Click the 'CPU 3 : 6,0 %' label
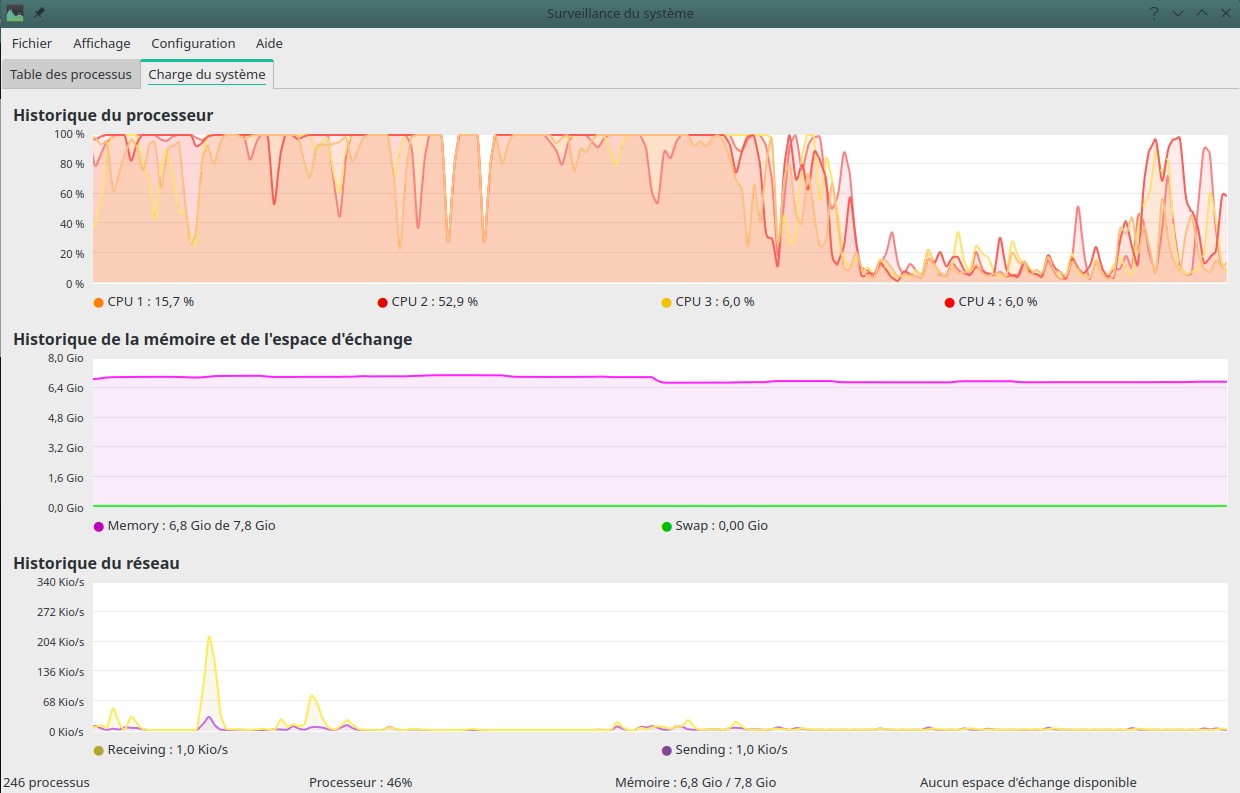The width and height of the screenshot is (1240, 793). [715, 301]
